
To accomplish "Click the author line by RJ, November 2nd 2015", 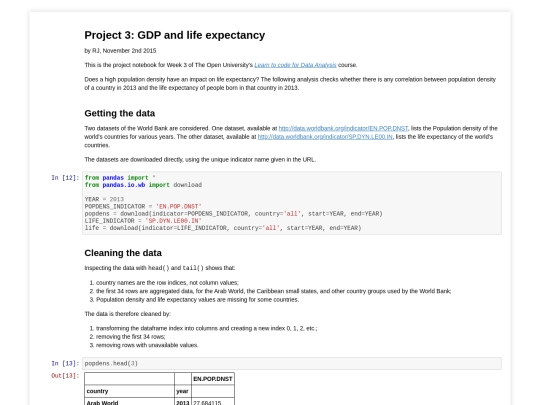I will pos(120,51).
